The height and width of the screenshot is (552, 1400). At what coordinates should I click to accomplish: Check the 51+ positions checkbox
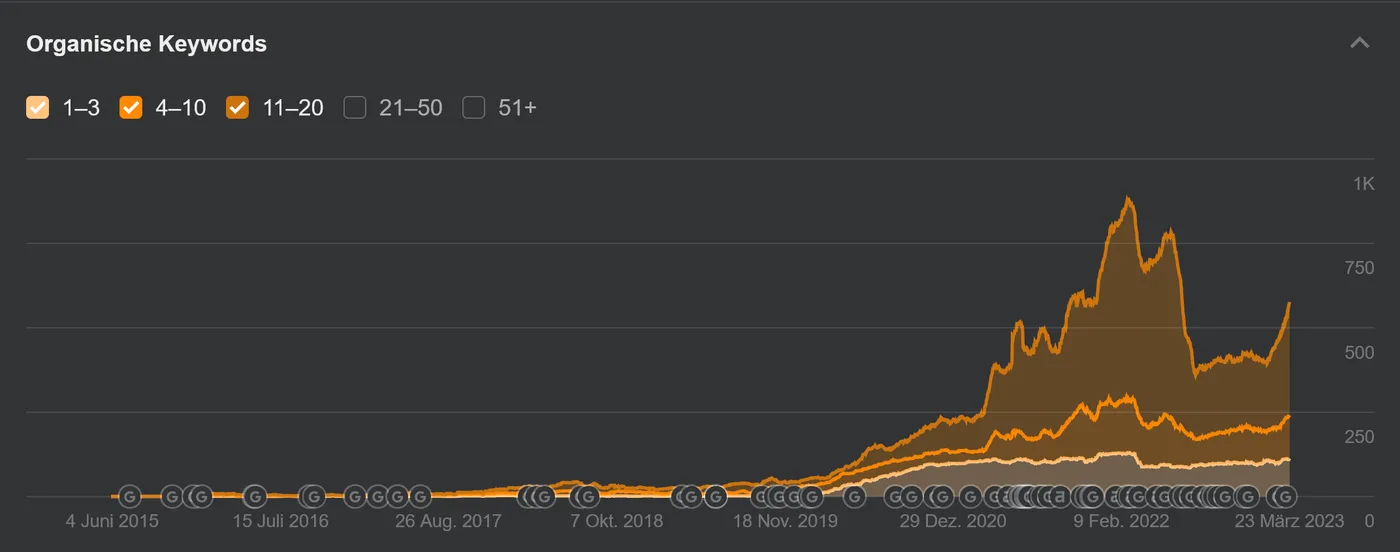[474, 107]
